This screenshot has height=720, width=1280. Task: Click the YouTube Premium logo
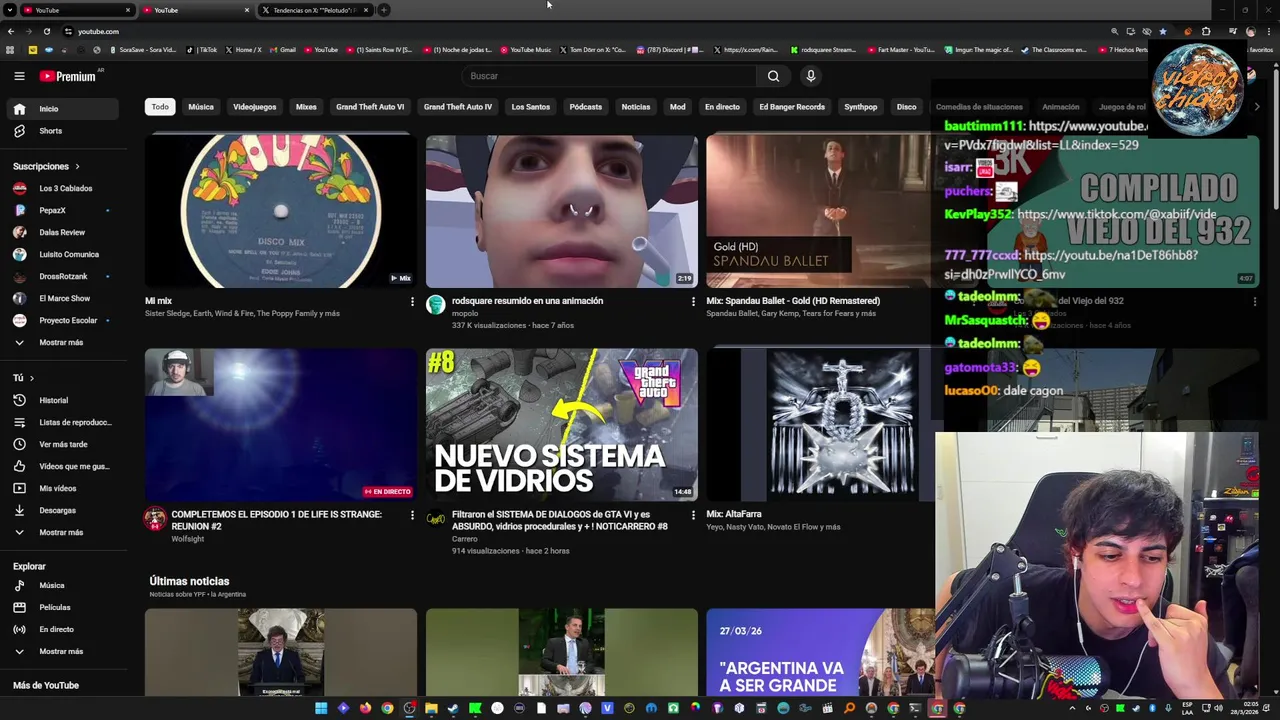point(67,76)
